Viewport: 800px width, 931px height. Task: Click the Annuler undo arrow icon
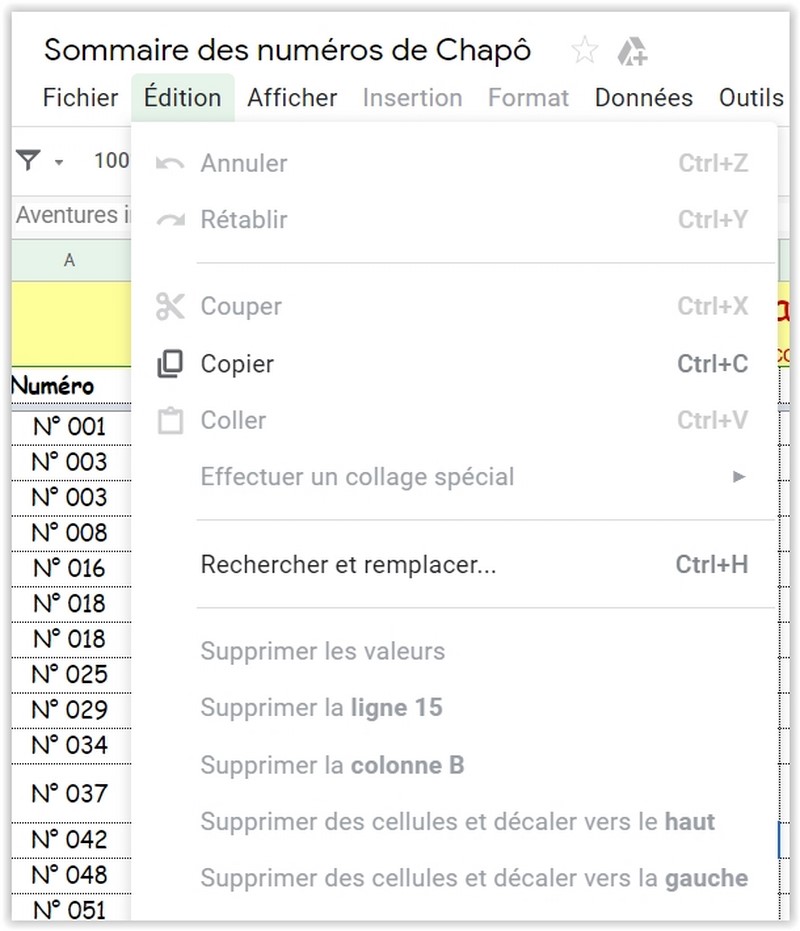[x=170, y=163]
